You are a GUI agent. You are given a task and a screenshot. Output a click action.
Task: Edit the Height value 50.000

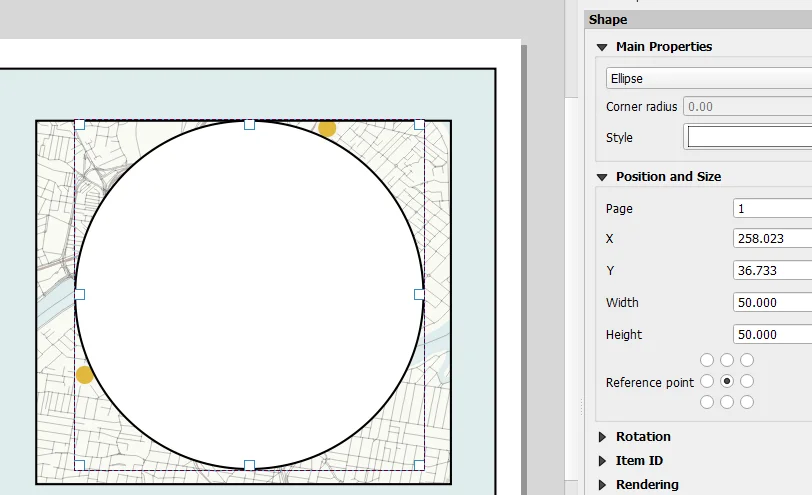pyautogui.click(x=773, y=334)
